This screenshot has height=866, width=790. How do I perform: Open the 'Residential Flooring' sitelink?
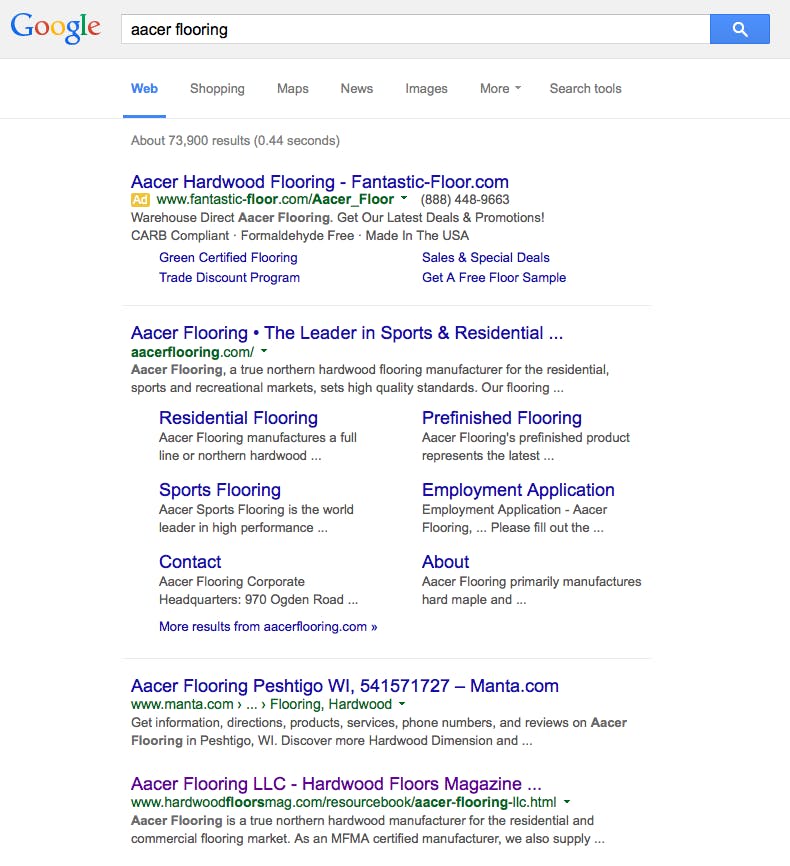[238, 418]
